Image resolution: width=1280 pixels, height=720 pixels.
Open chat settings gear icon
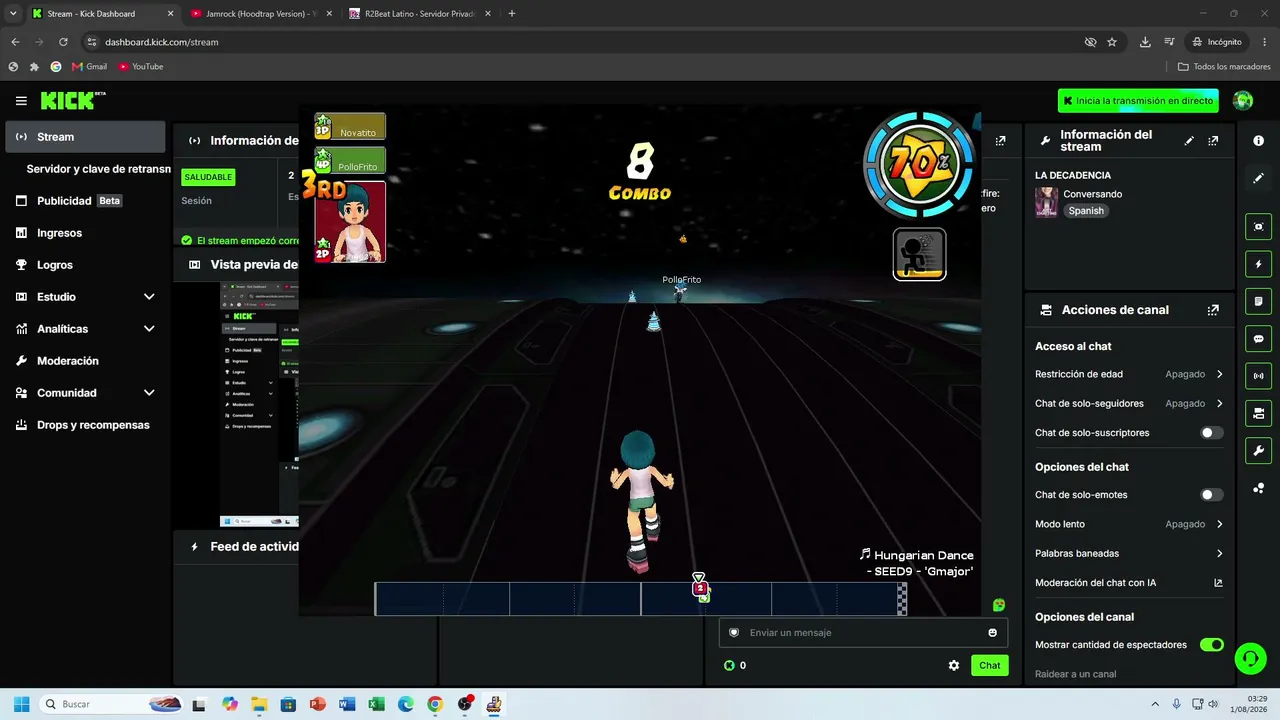954,665
